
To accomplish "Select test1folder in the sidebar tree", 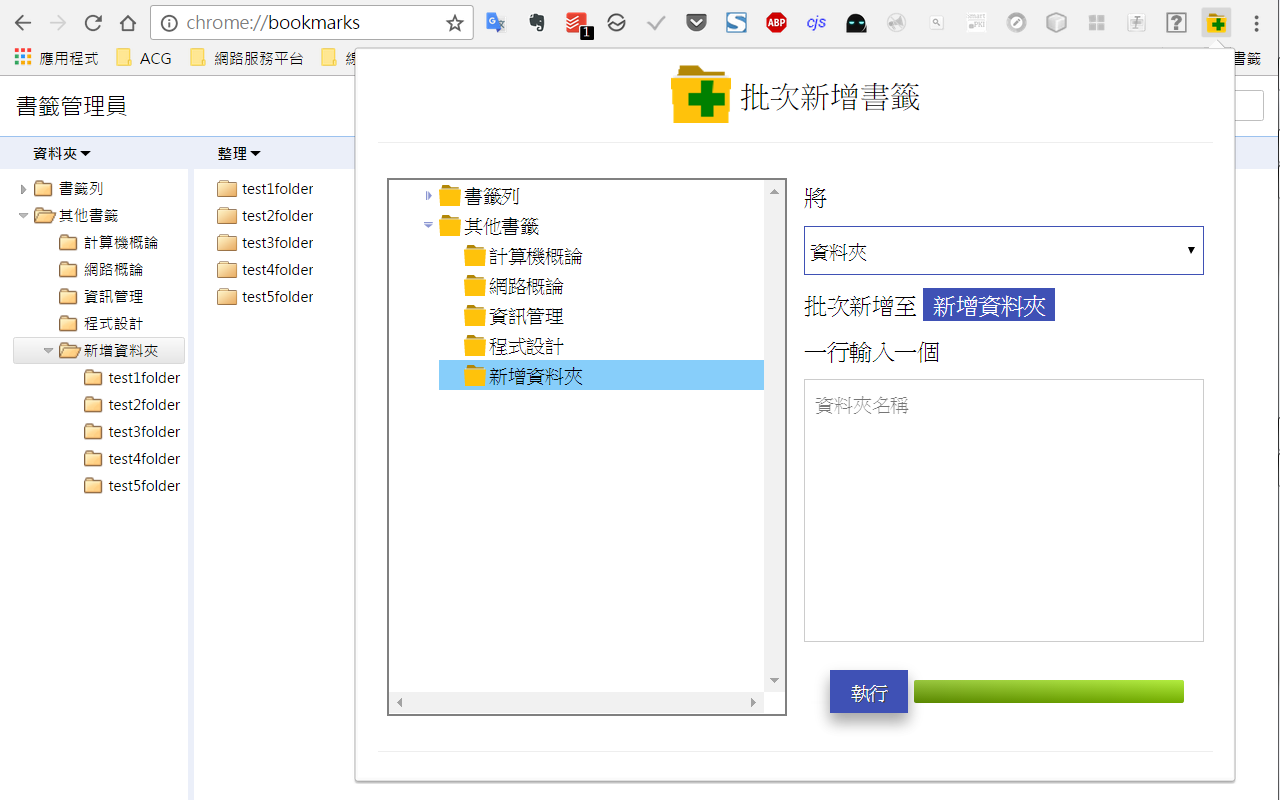I will [x=132, y=377].
